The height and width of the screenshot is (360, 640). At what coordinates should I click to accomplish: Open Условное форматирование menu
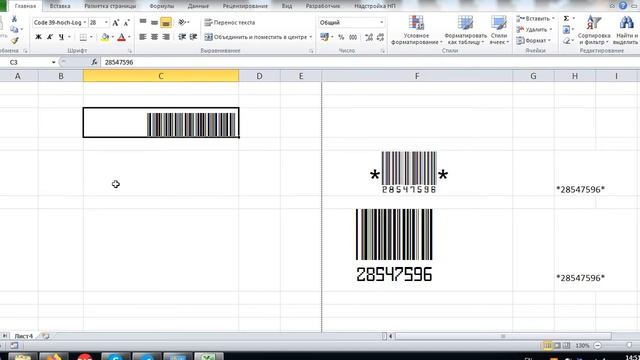pyautogui.click(x=416, y=30)
